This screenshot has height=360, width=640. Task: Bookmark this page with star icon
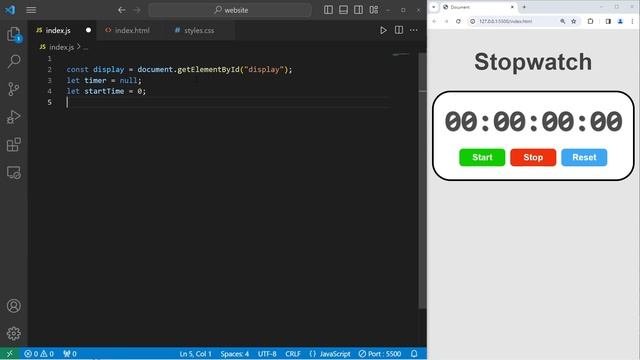click(573, 21)
